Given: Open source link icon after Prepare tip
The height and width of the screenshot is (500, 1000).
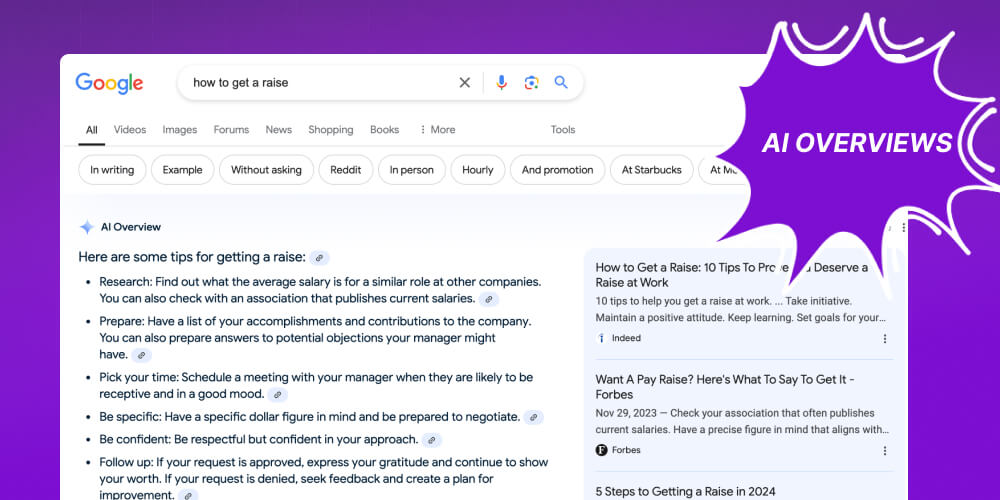Looking at the screenshot, I should tap(142, 355).
